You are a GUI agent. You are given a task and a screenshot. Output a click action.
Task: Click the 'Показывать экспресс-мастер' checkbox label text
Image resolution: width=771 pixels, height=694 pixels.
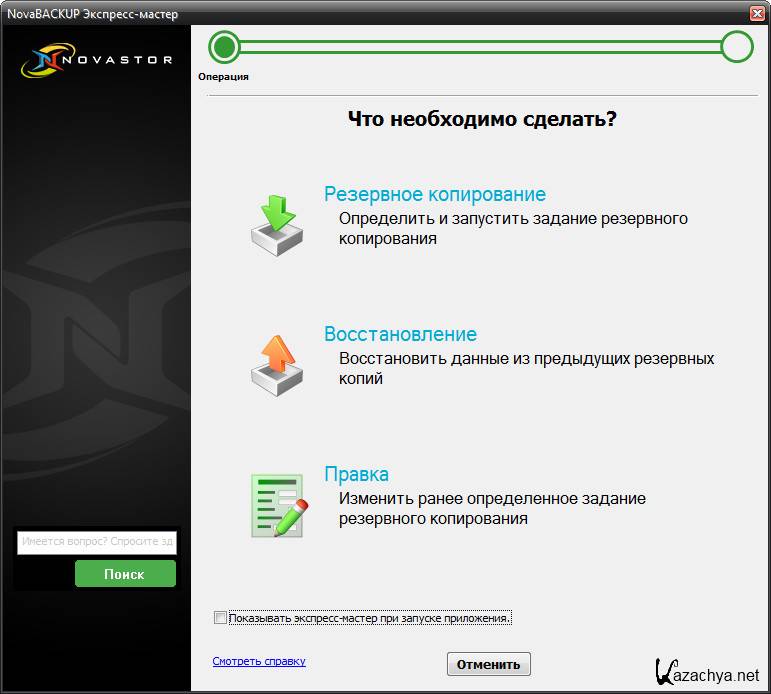370,618
